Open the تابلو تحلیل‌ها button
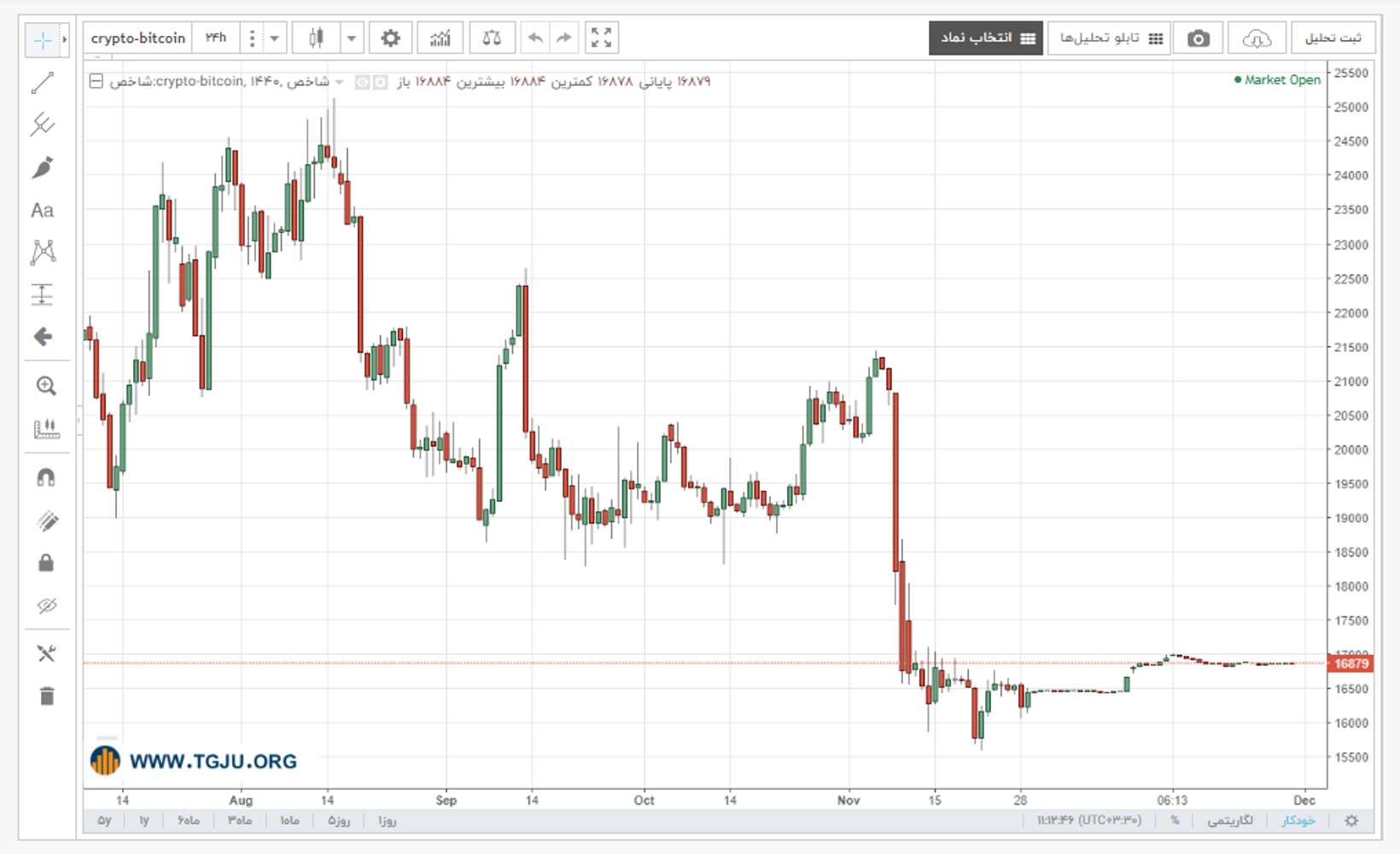 (x=1108, y=38)
